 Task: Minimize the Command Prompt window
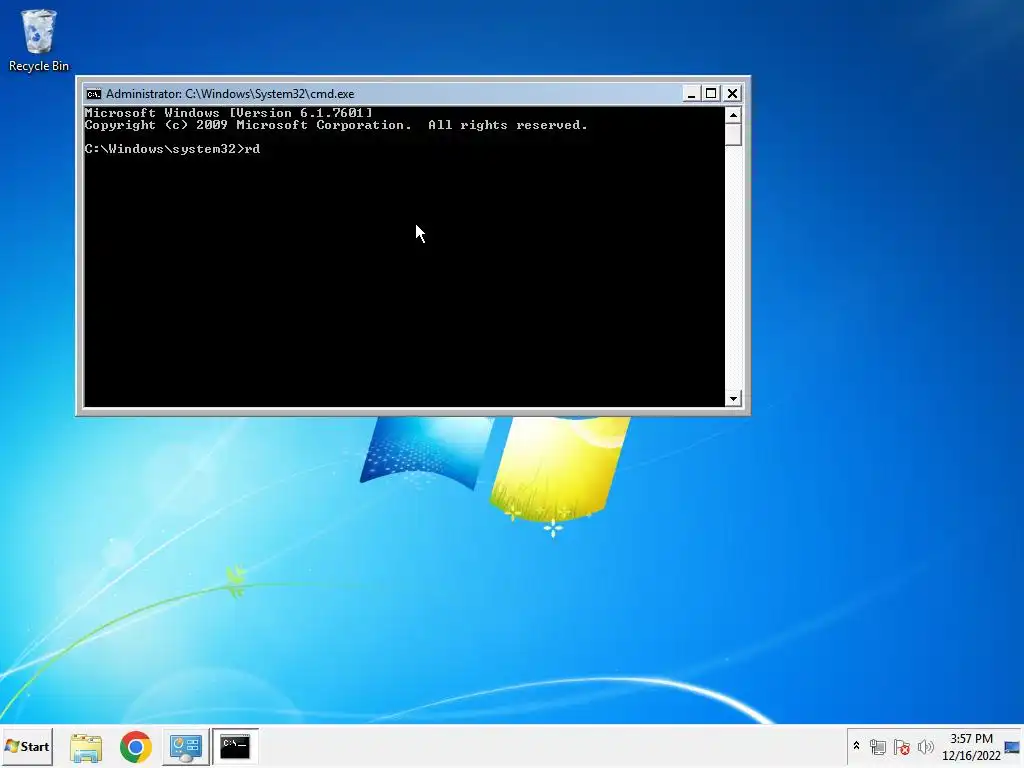pyautogui.click(x=691, y=93)
